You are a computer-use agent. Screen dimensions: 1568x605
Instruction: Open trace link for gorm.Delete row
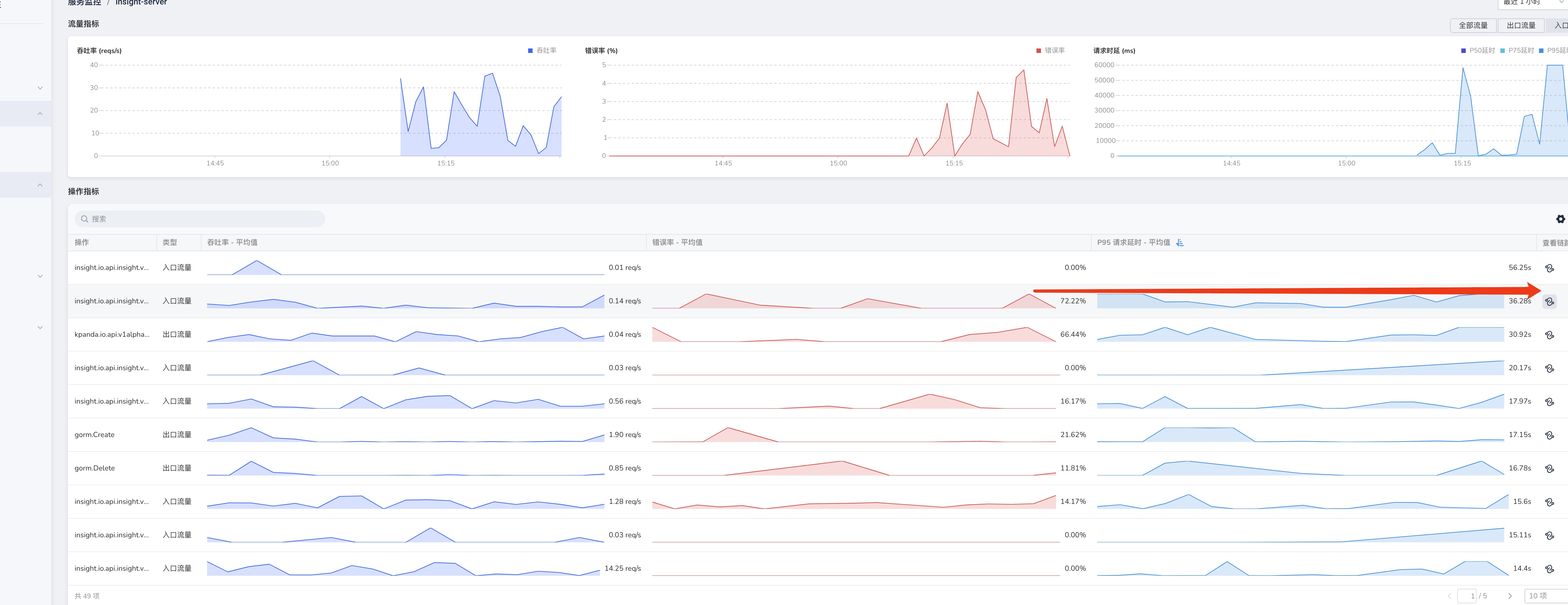tap(1549, 469)
